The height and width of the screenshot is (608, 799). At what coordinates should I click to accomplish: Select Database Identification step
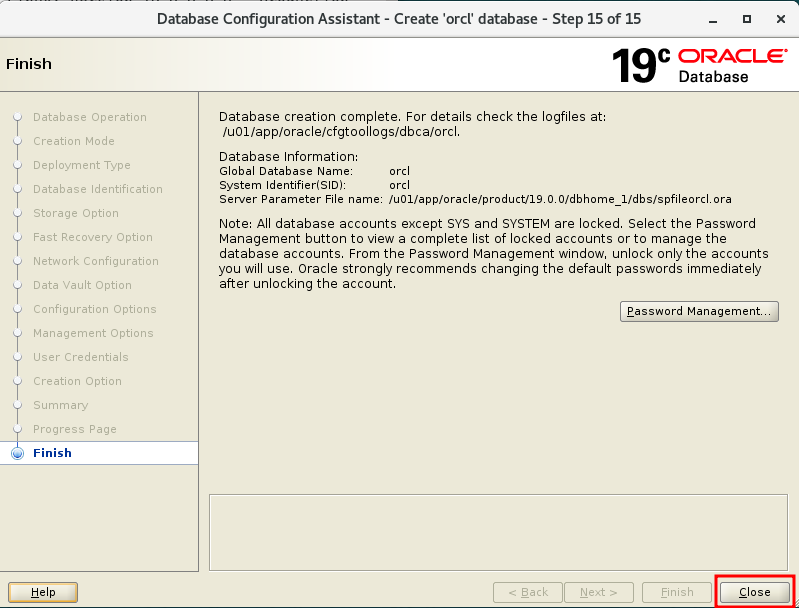97,189
